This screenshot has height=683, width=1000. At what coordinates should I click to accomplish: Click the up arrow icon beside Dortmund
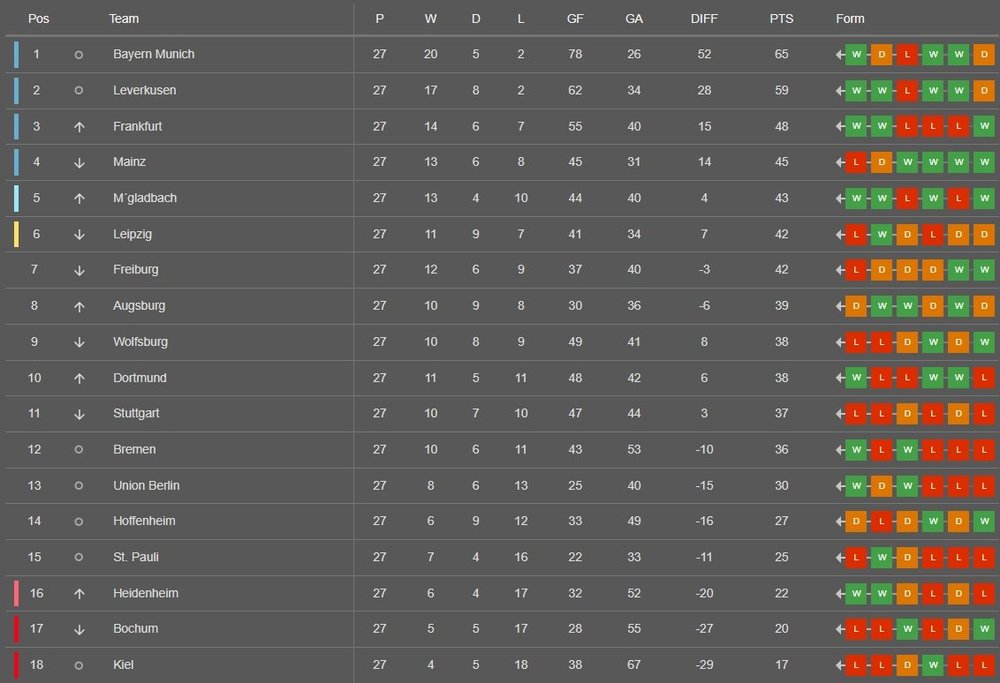pyautogui.click(x=79, y=378)
